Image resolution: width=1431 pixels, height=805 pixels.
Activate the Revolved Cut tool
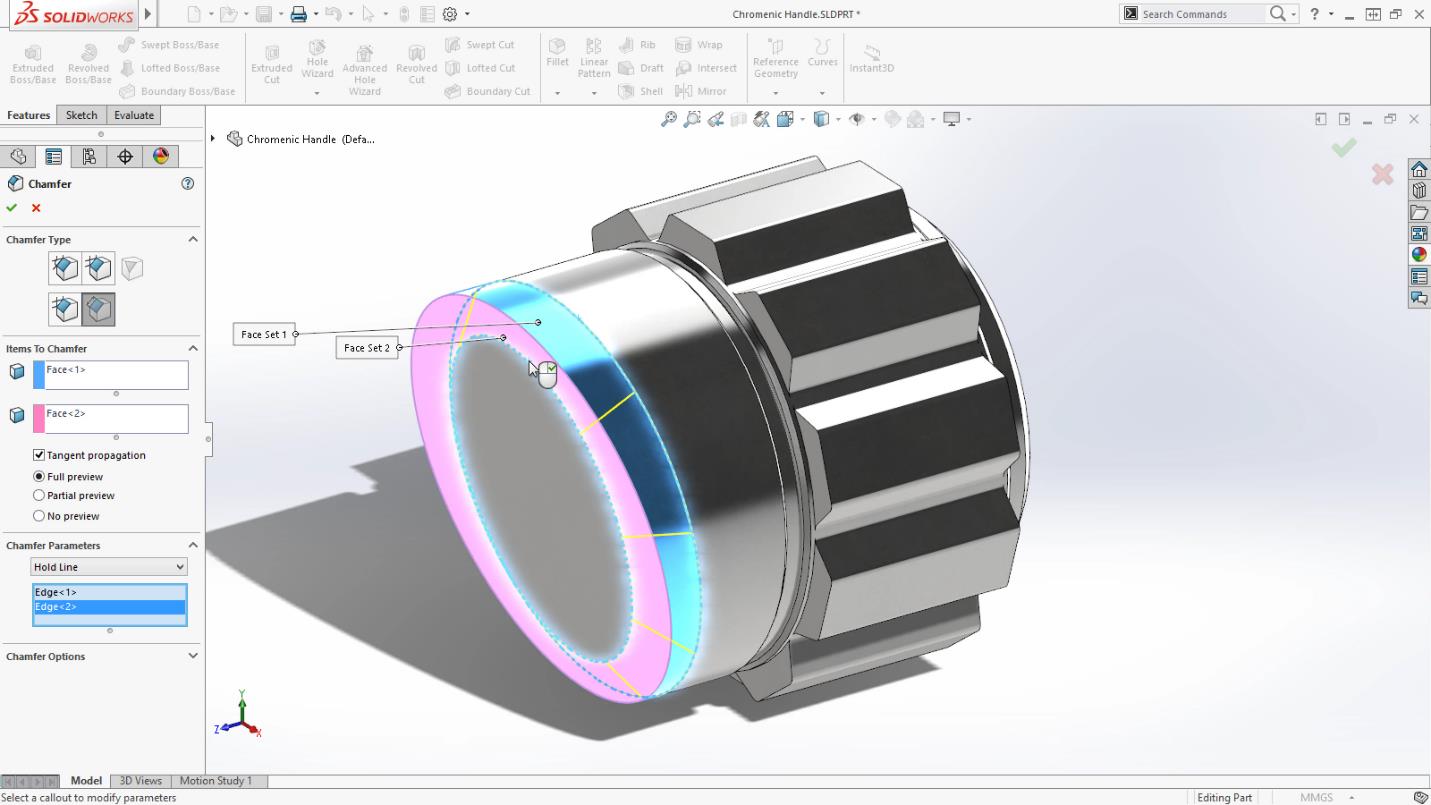click(416, 62)
